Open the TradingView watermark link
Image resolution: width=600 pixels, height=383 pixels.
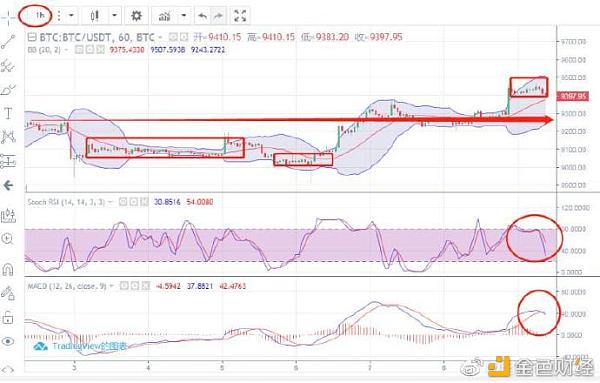click(80, 347)
